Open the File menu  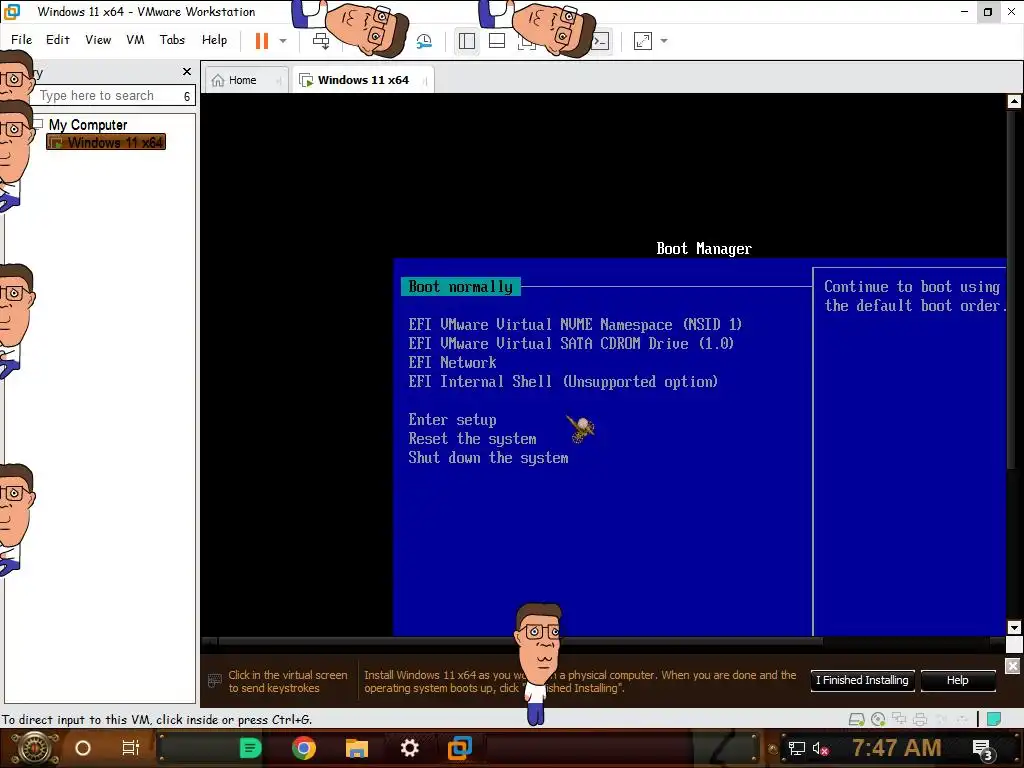(x=22, y=40)
